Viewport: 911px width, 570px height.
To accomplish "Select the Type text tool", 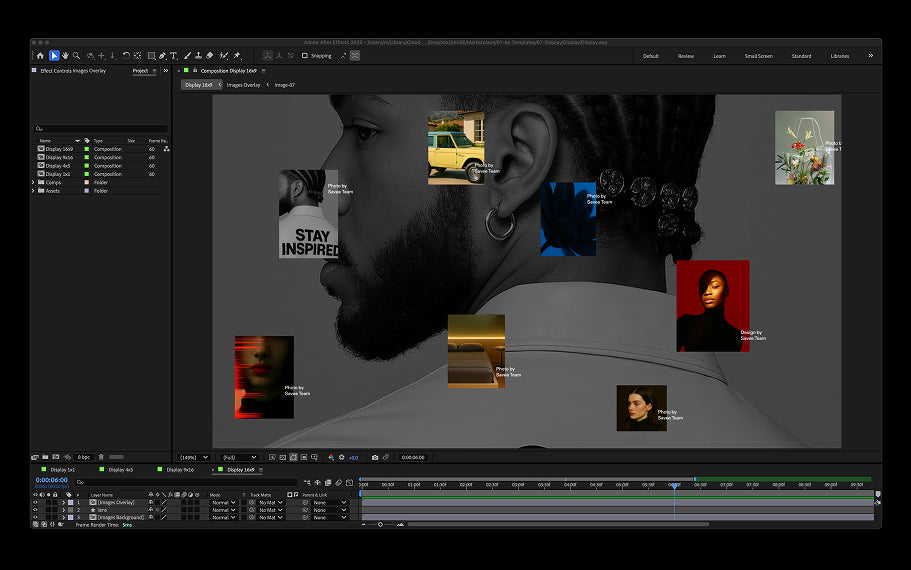I will 174,56.
